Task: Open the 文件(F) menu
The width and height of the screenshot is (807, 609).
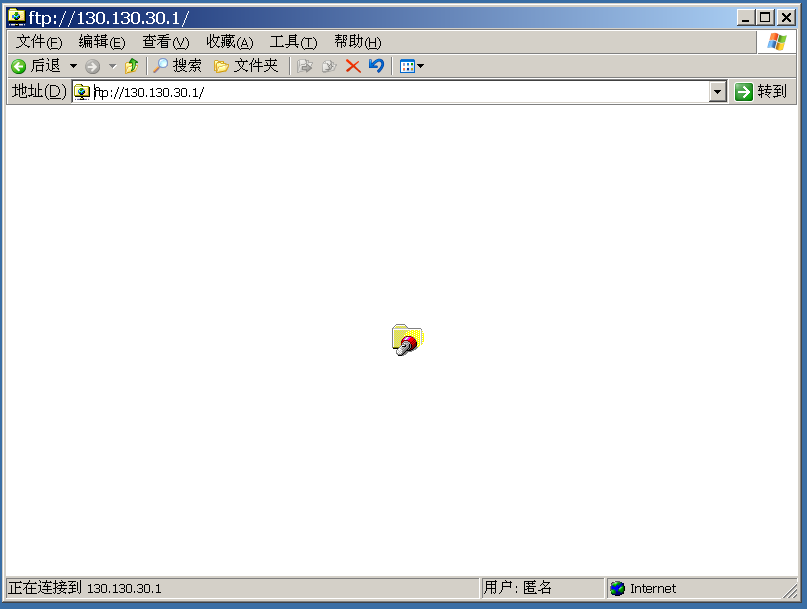Action: tap(39, 42)
